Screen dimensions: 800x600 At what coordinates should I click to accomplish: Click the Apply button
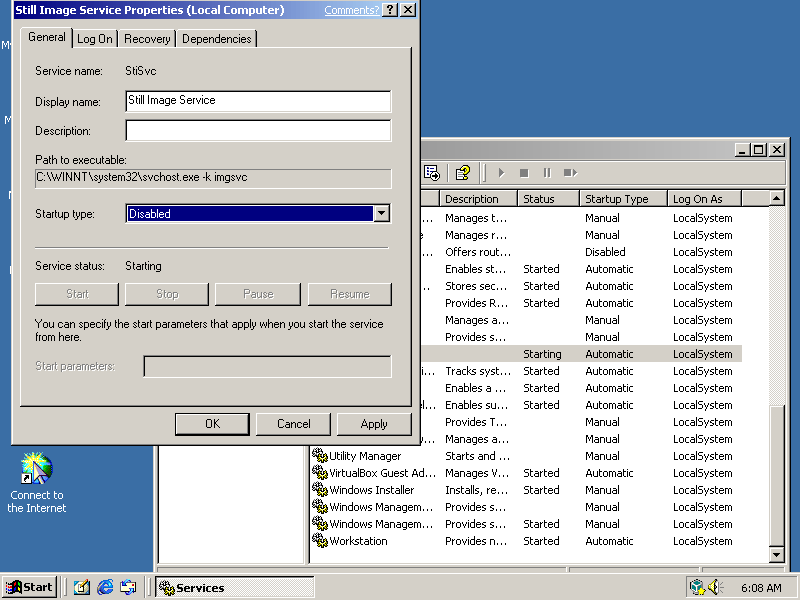374,424
